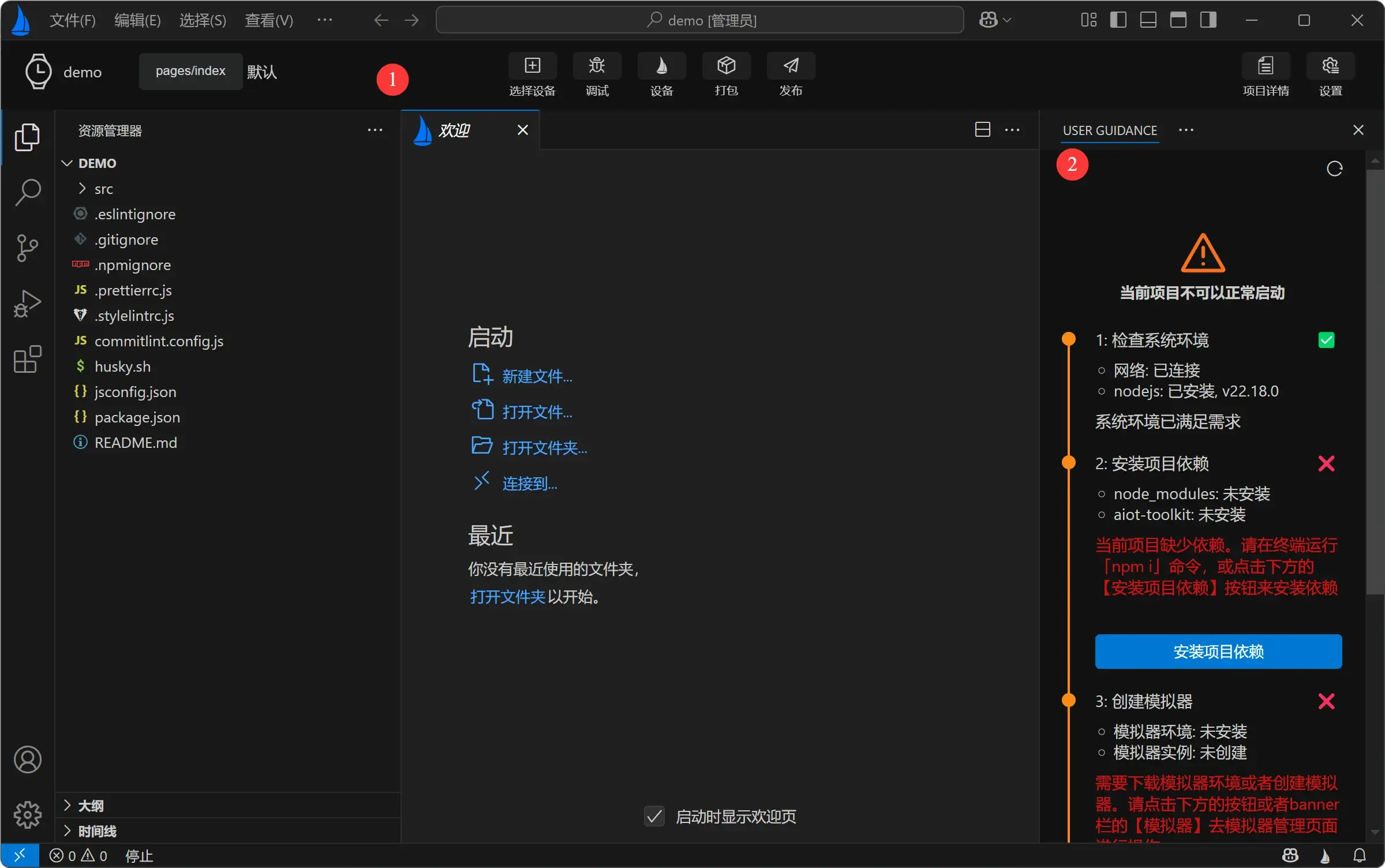Open the 编辑(E) menu
The image size is (1385, 868).
[x=137, y=20]
